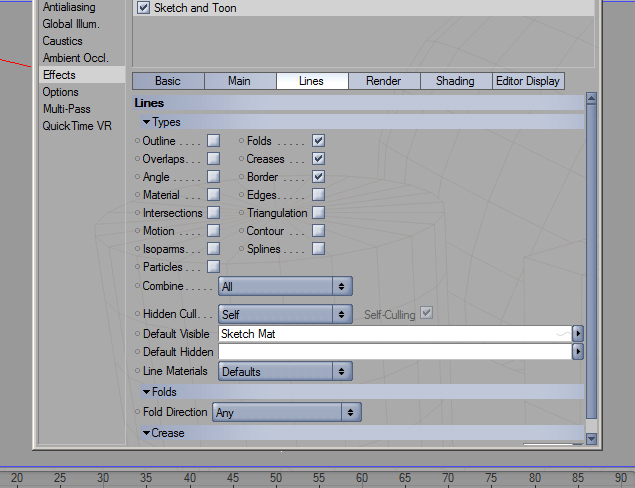Click frame 50 on the timeline ruler

click(x=276, y=478)
